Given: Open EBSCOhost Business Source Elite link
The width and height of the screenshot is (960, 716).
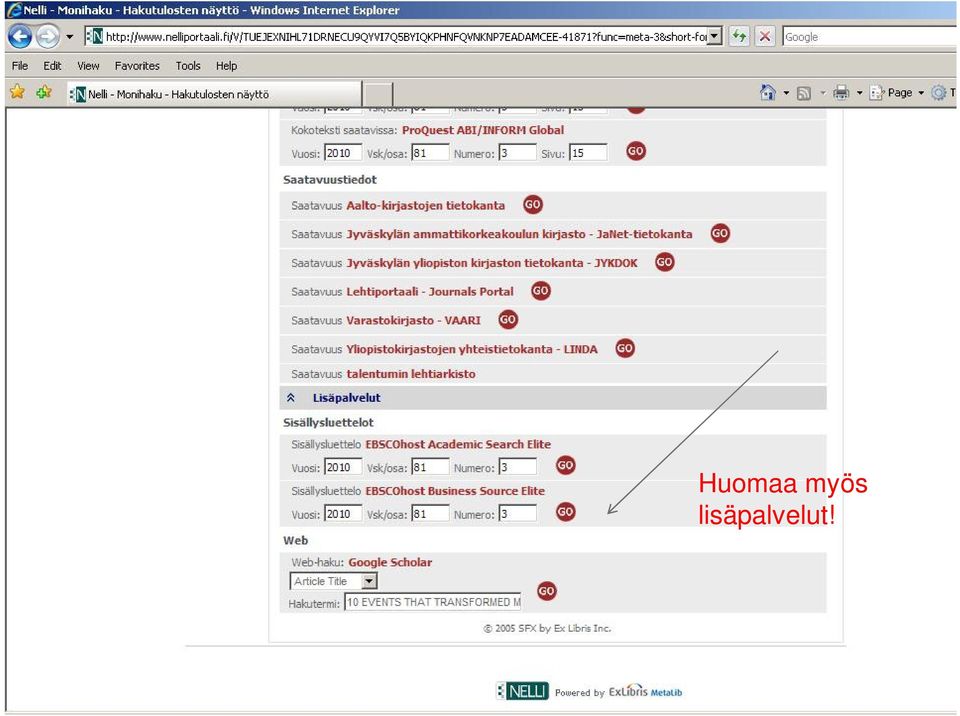Looking at the screenshot, I should (455, 491).
